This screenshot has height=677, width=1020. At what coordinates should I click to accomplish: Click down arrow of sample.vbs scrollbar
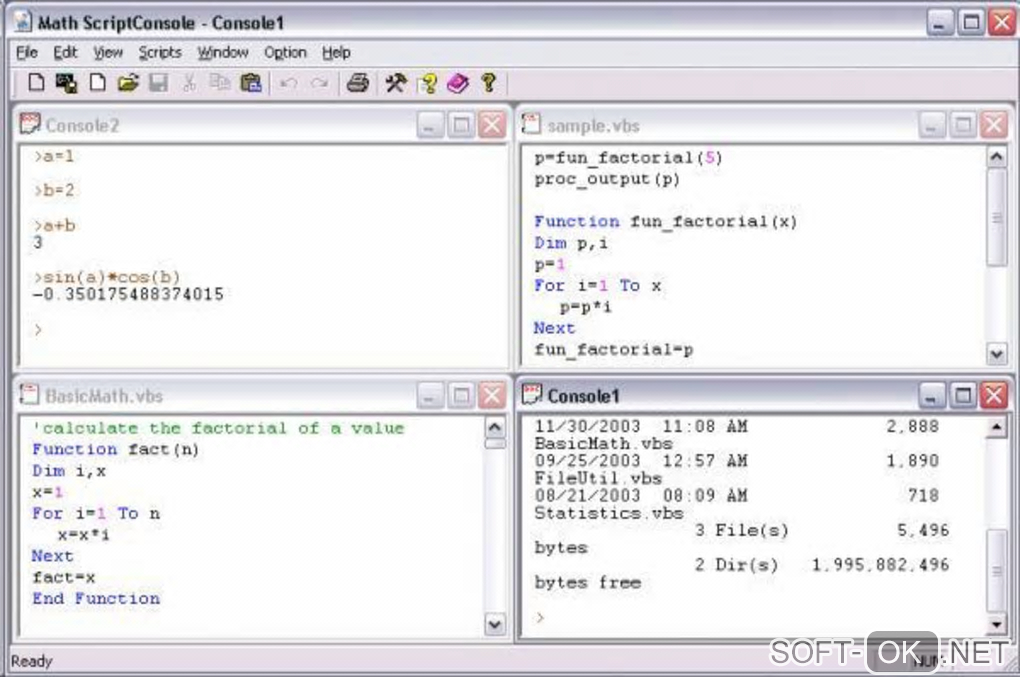[997, 354]
